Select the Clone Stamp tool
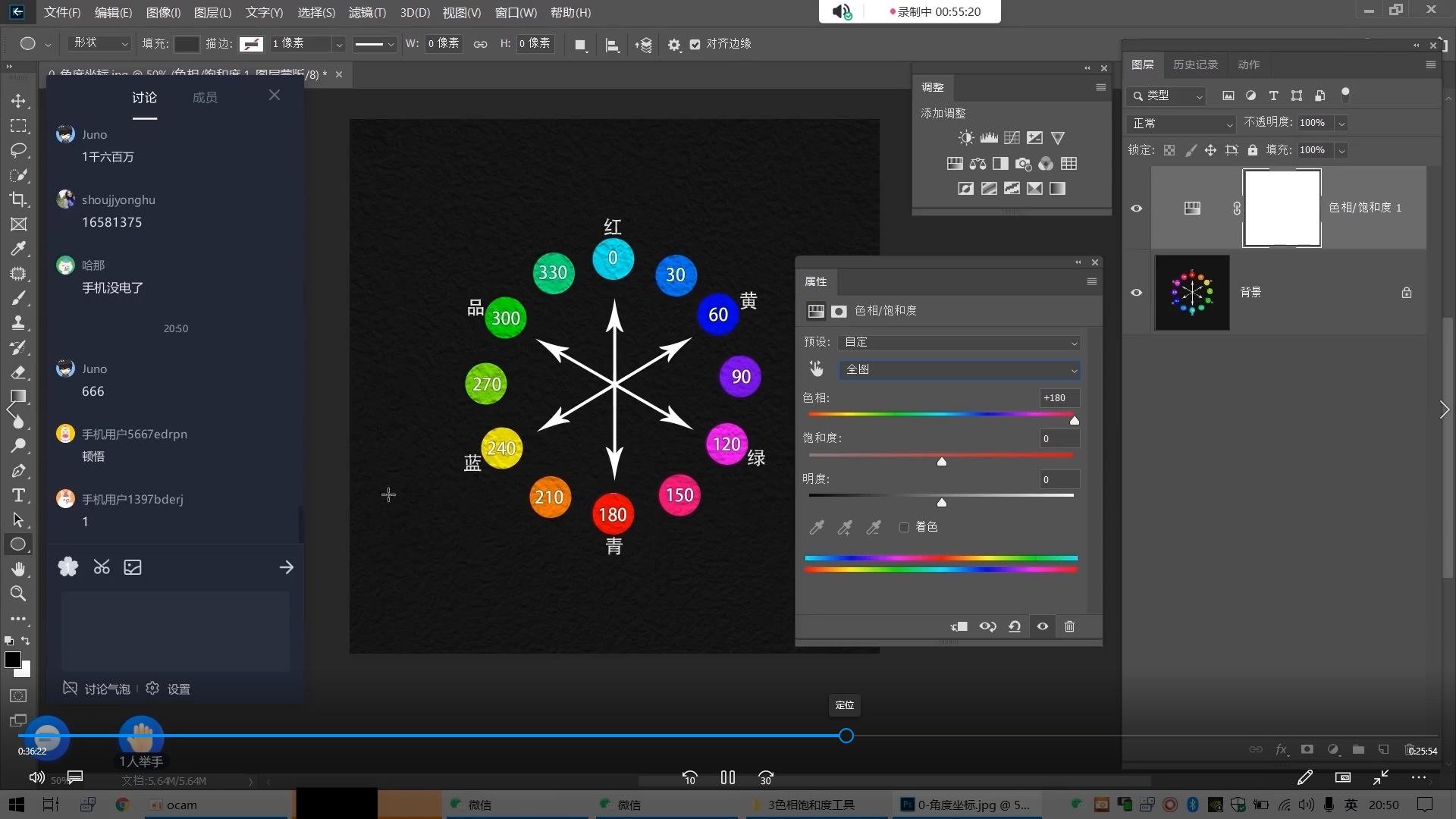The width and height of the screenshot is (1456, 819). tap(18, 322)
